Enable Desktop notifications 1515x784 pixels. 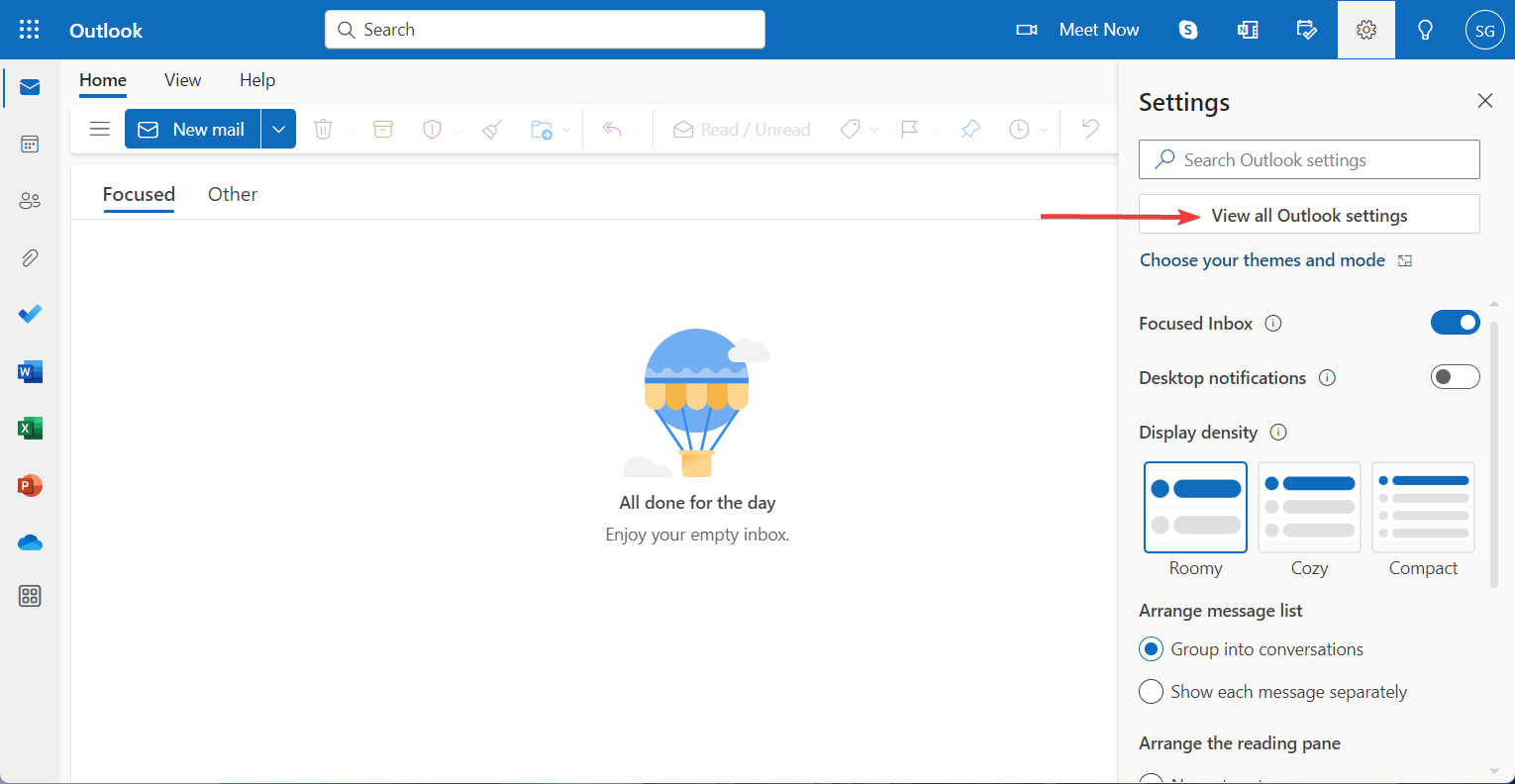pyautogui.click(x=1455, y=376)
